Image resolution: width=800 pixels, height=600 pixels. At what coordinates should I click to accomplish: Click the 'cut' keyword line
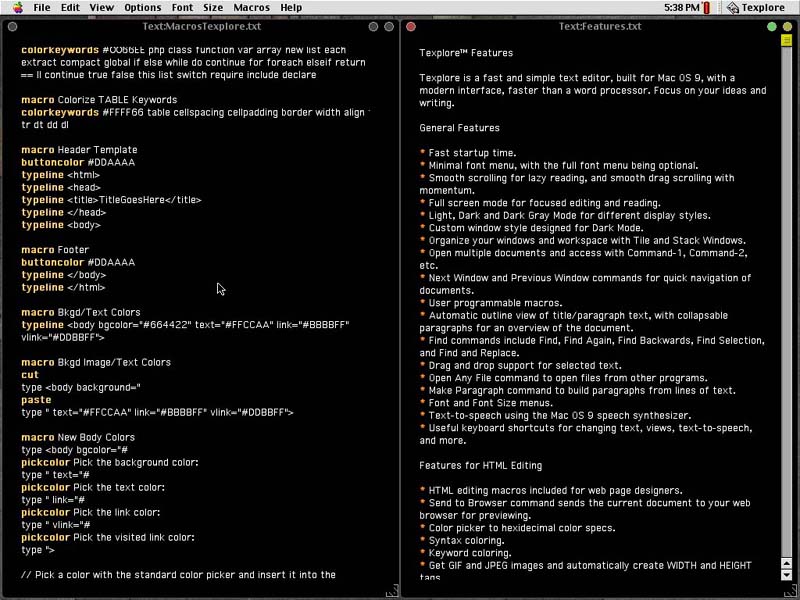pyautogui.click(x=30, y=375)
